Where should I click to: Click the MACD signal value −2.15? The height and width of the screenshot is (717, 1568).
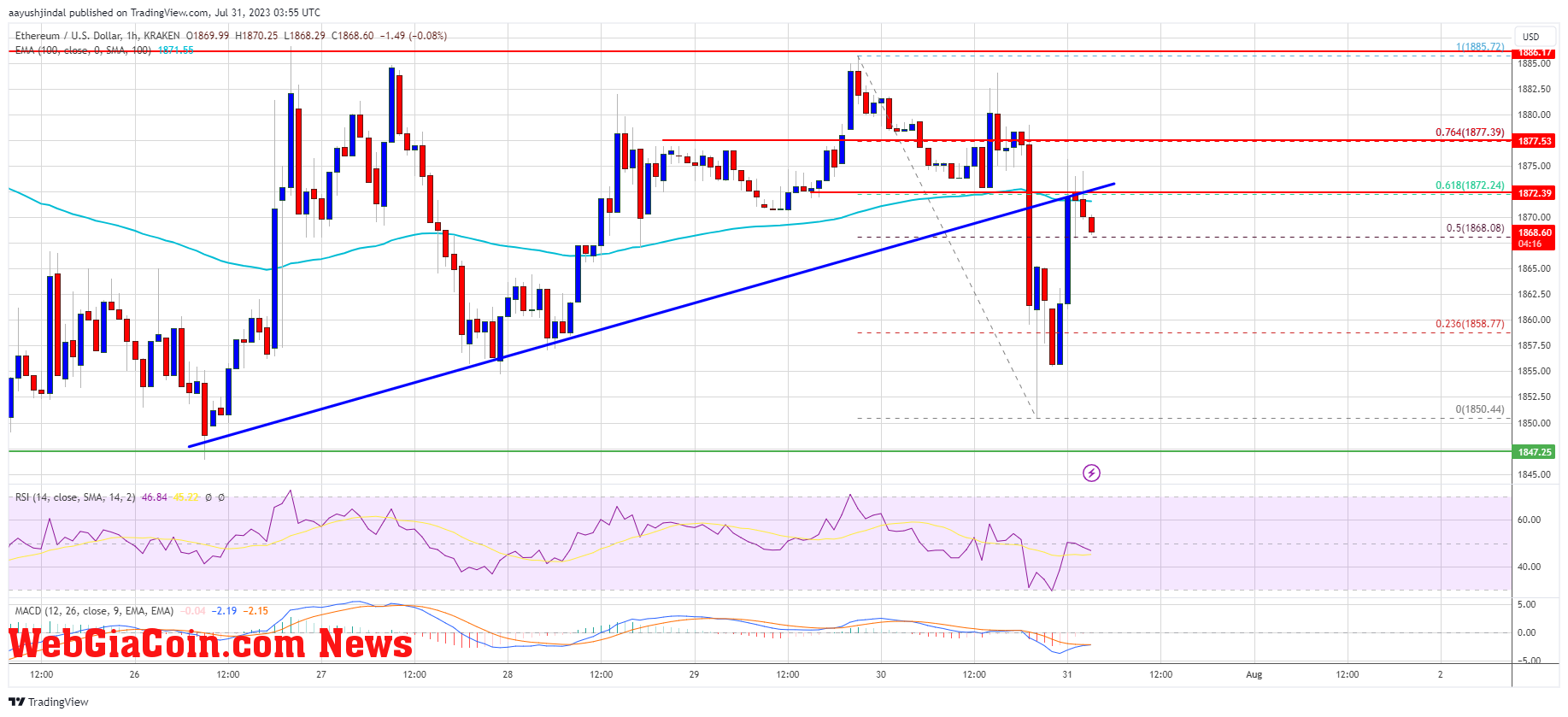(255, 611)
